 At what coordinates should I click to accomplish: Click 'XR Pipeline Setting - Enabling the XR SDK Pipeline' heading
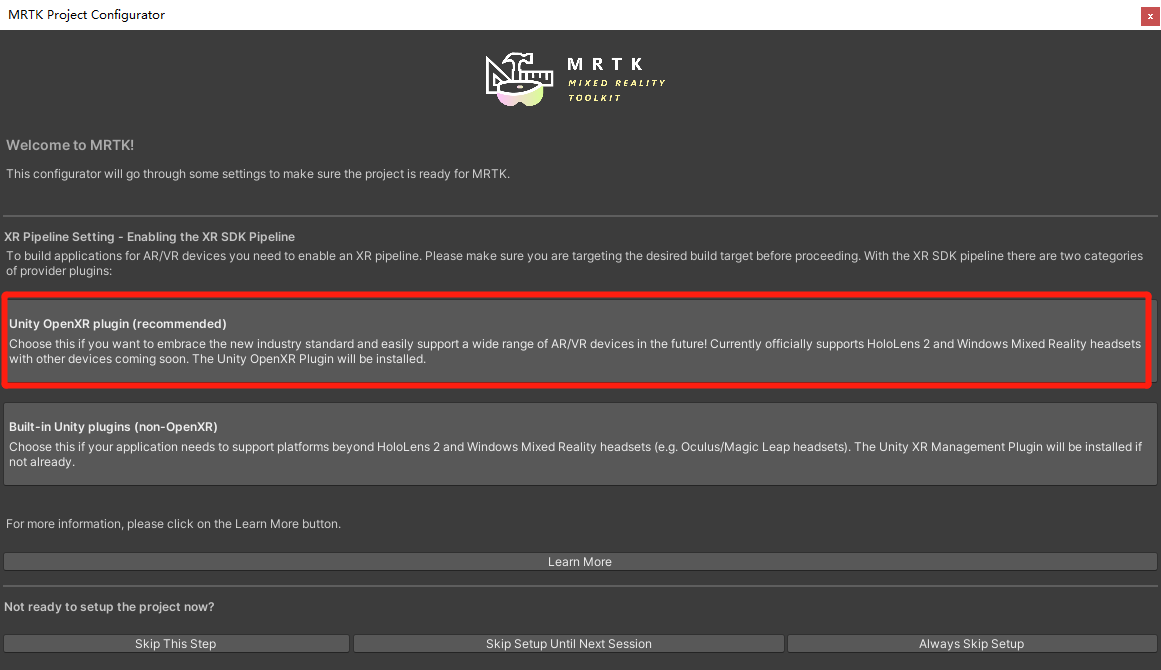click(150, 237)
